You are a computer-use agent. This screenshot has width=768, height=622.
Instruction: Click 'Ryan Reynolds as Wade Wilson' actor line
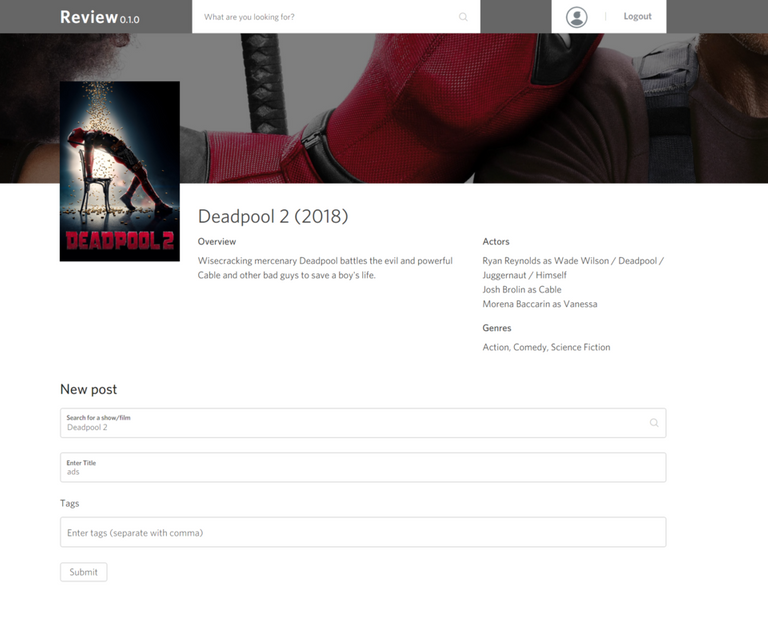pos(573,268)
